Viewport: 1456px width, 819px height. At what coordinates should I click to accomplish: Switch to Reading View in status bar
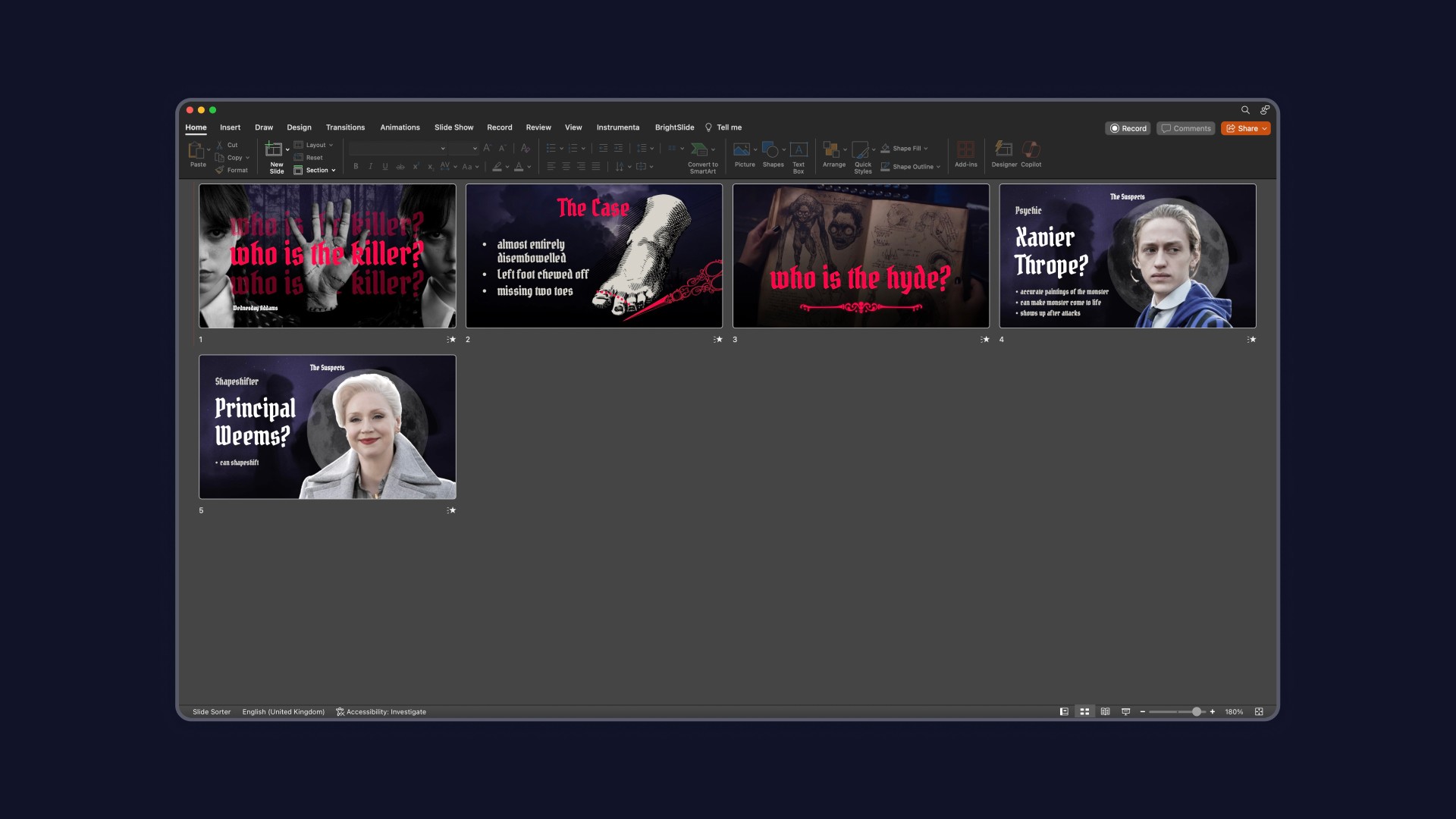pos(1105,712)
